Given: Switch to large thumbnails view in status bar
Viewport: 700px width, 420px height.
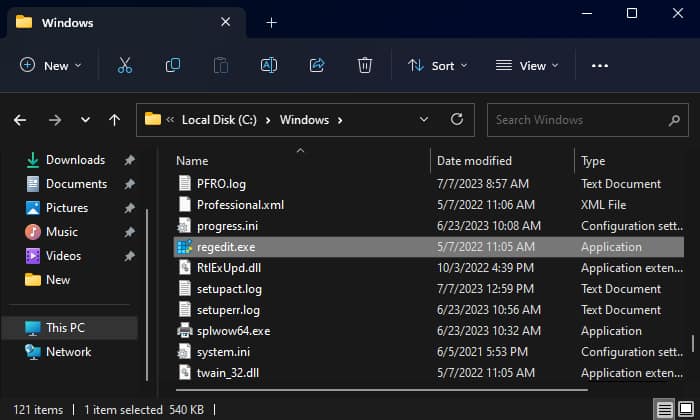Looking at the screenshot, I should (686, 409).
